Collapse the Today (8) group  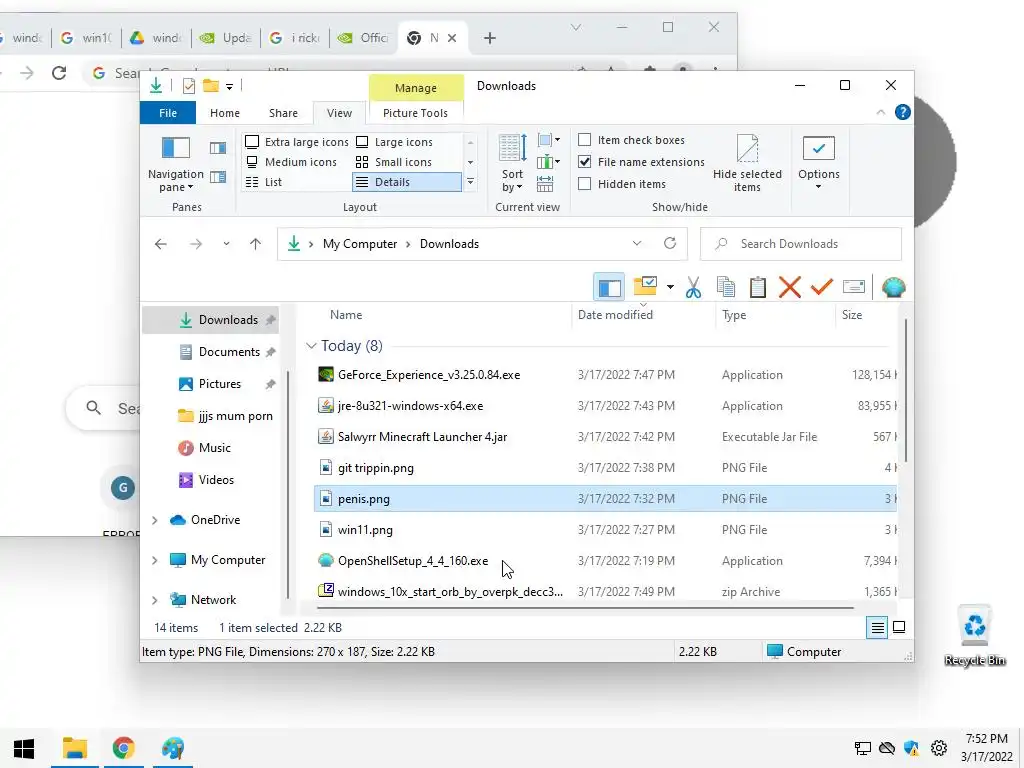tap(311, 346)
